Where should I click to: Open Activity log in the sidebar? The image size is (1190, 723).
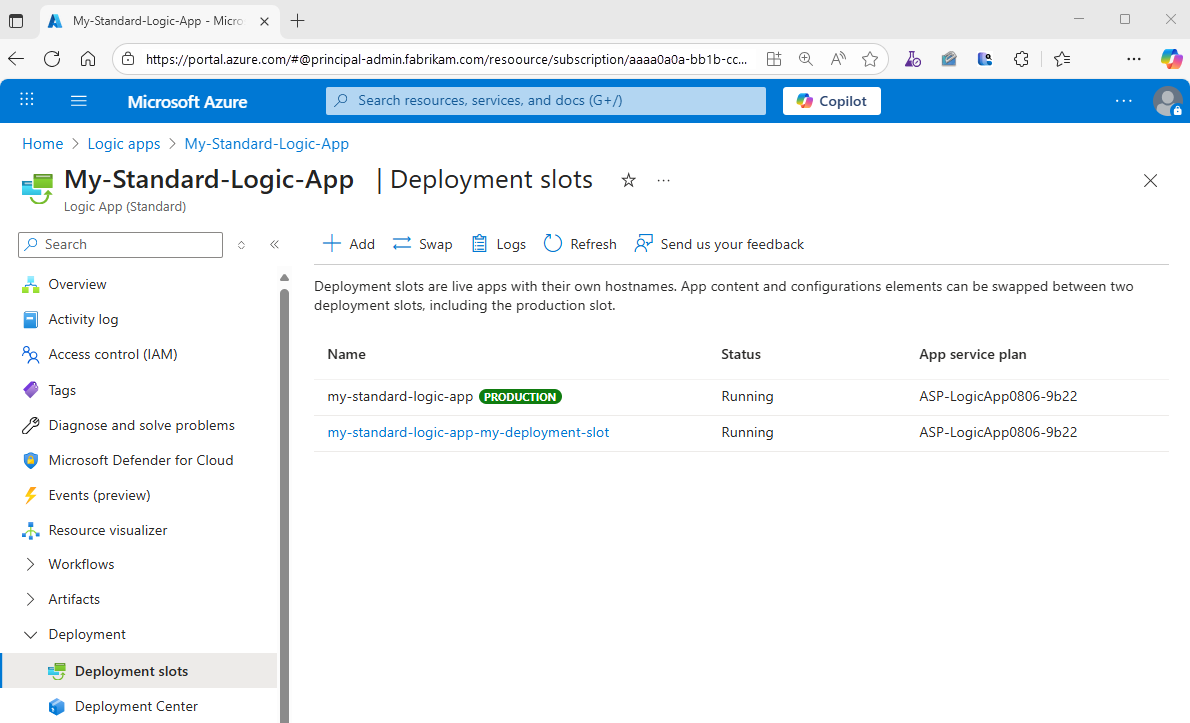click(83, 319)
